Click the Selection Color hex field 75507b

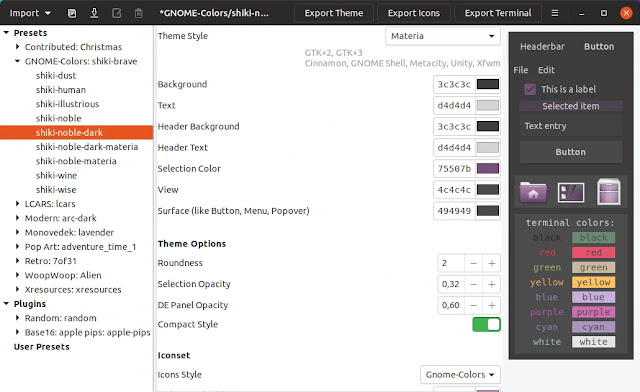(454, 169)
